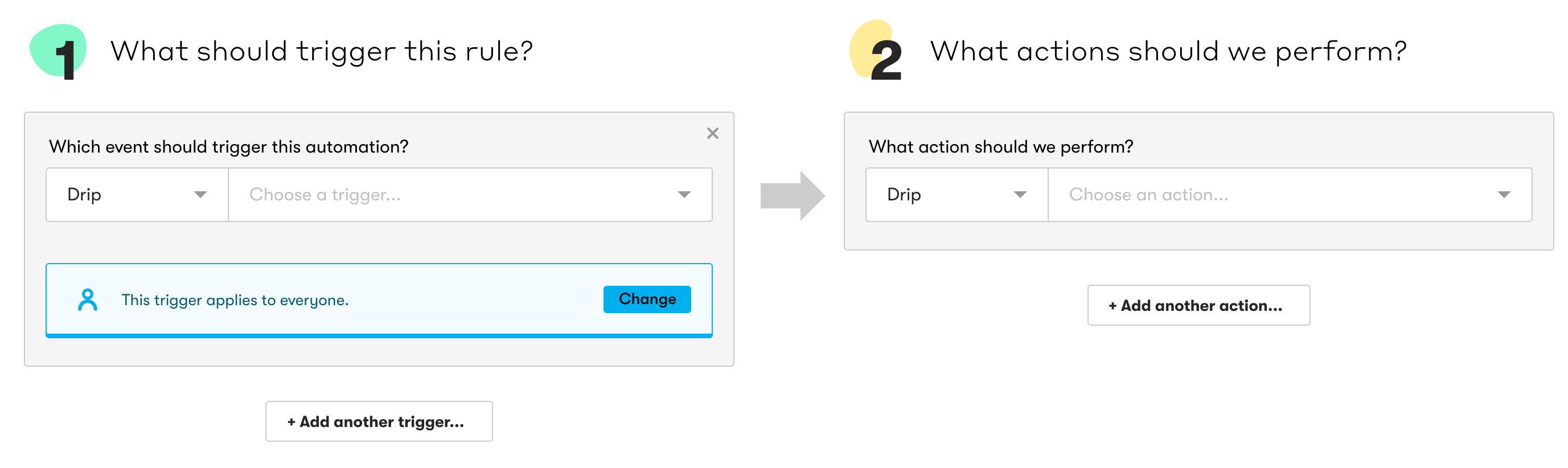Remove the trigger card with the X icon
The width and height of the screenshot is (1568, 468).
[x=712, y=133]
